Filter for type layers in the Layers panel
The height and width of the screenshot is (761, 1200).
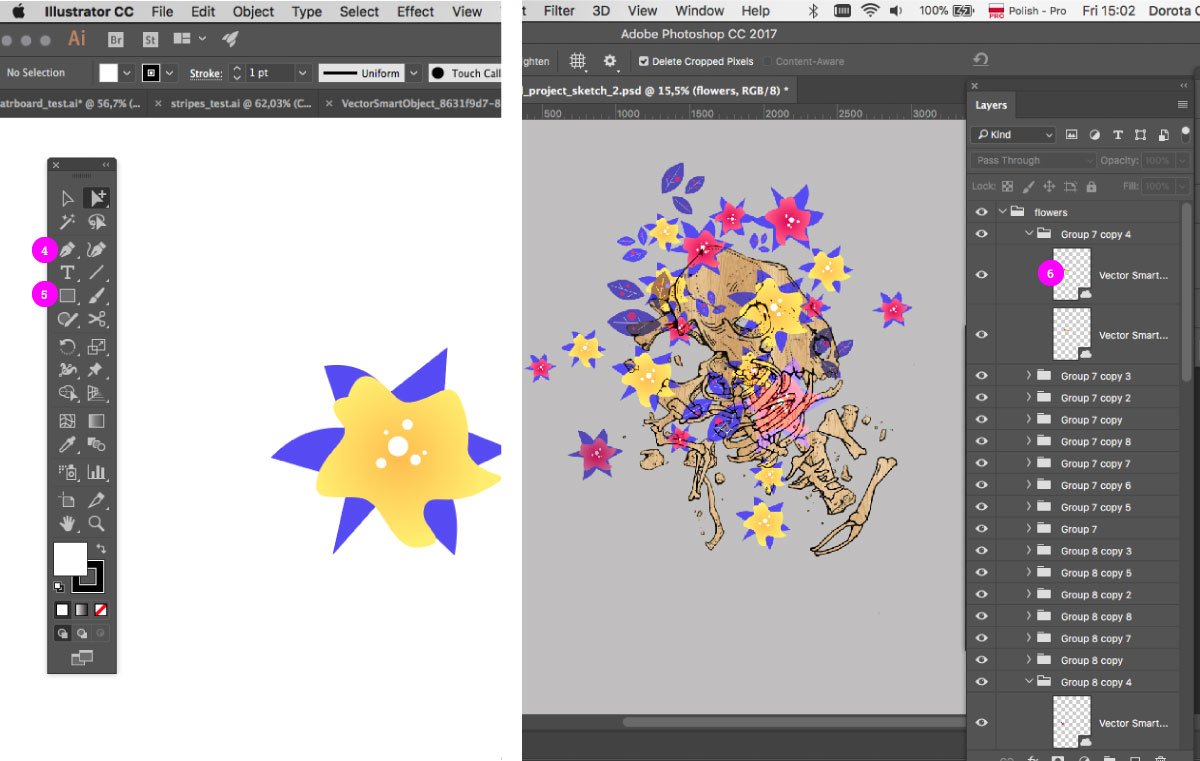click(x=1117, y=134)
